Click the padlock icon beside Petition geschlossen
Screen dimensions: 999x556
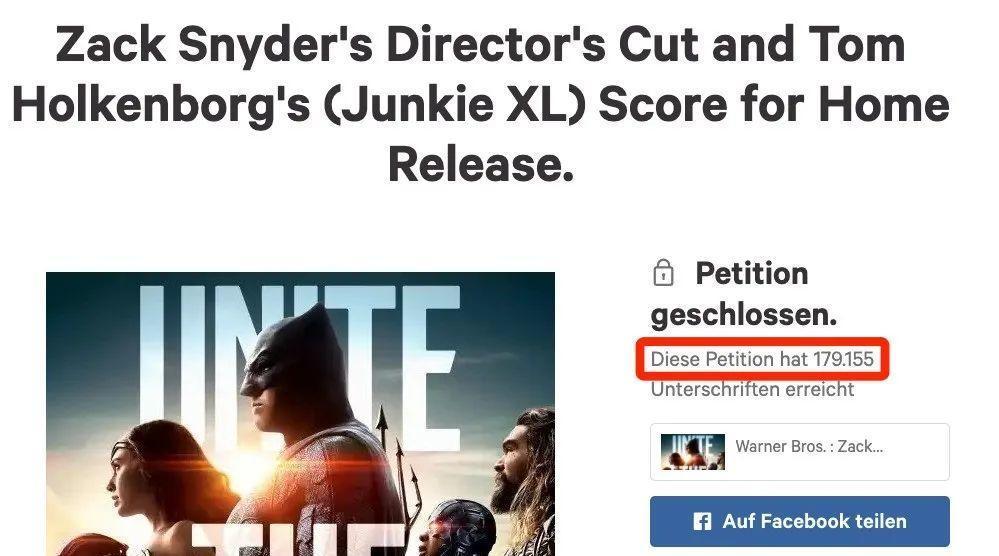point(663,273)
